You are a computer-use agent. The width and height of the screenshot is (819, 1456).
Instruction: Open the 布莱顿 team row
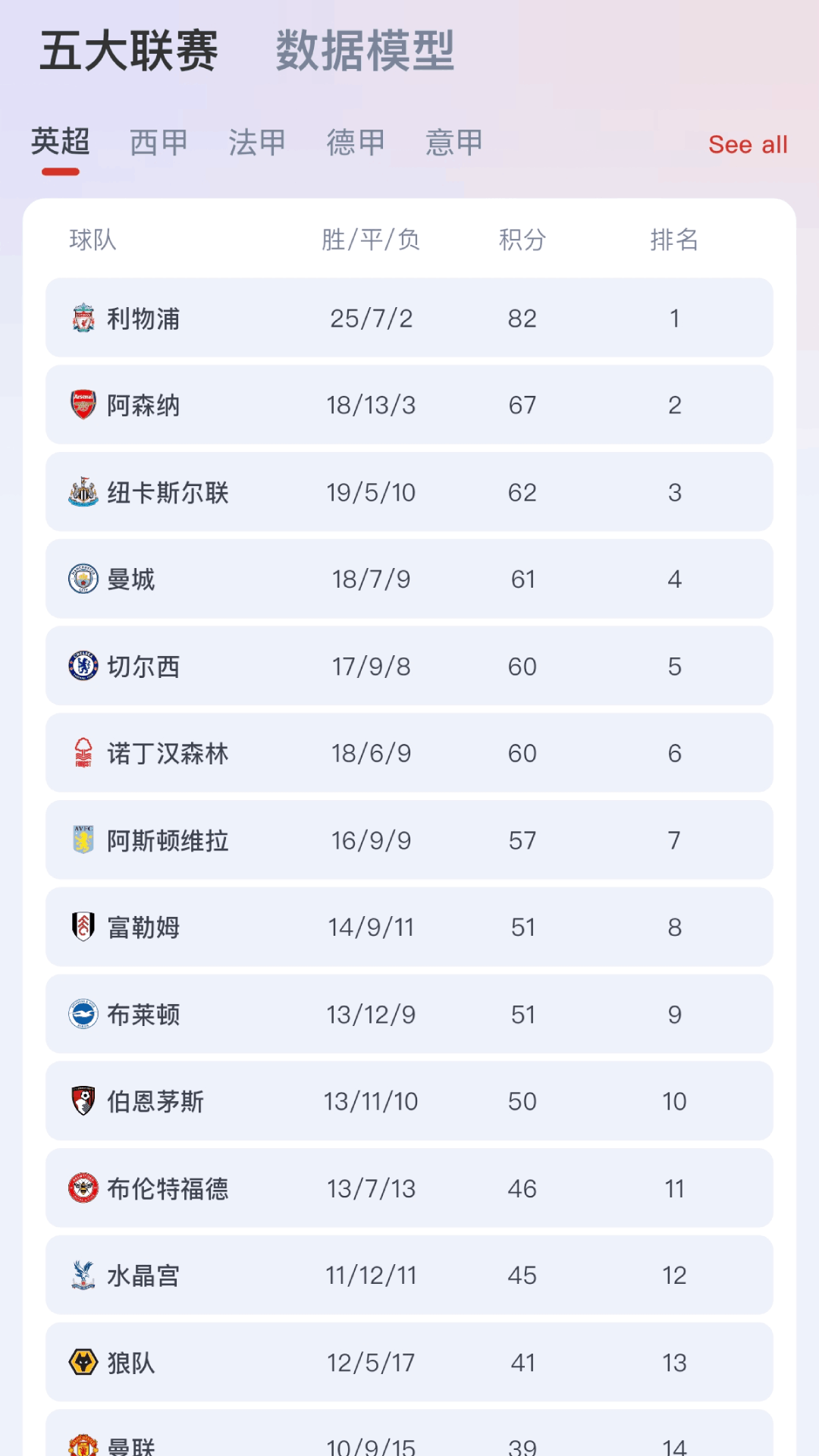(x=409, y=1014)
